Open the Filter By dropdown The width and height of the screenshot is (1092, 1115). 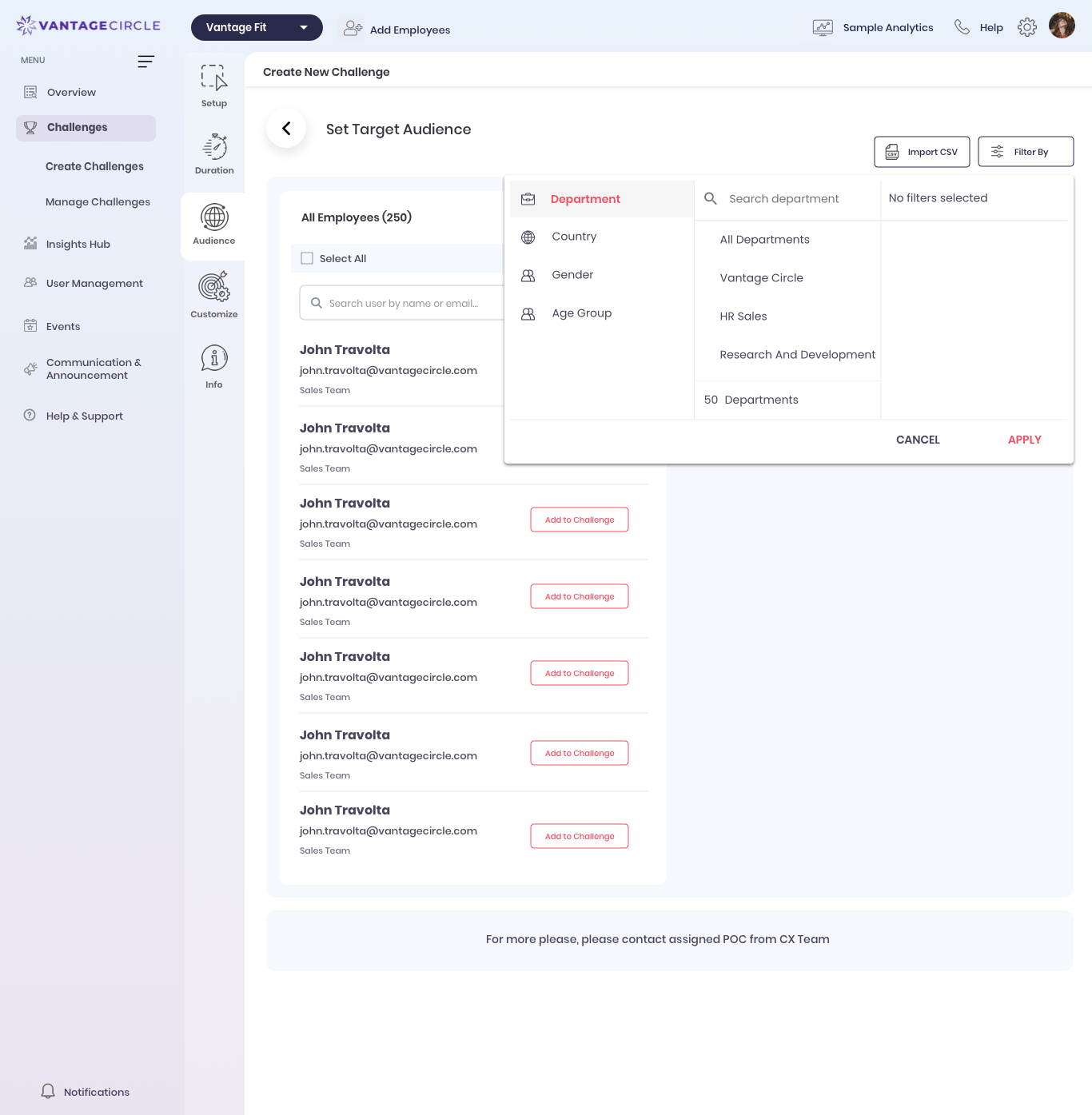pyautogui.click(x=1025, y=152)
